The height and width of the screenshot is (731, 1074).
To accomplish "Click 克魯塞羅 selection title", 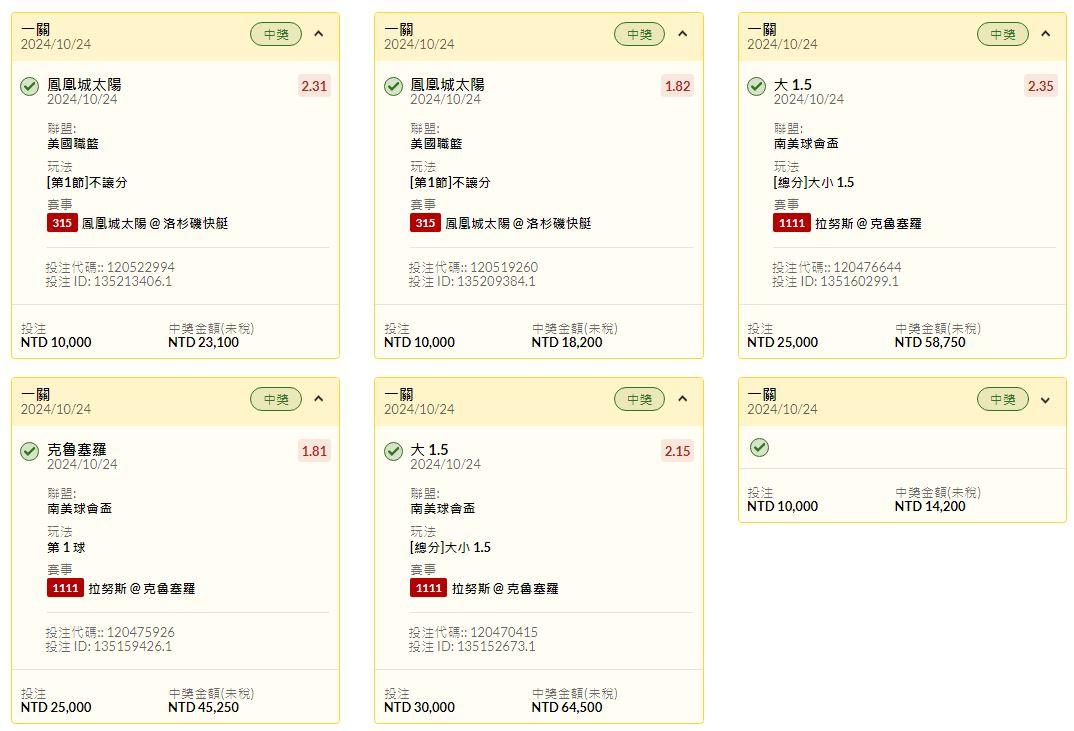I will tap(77, 449).
